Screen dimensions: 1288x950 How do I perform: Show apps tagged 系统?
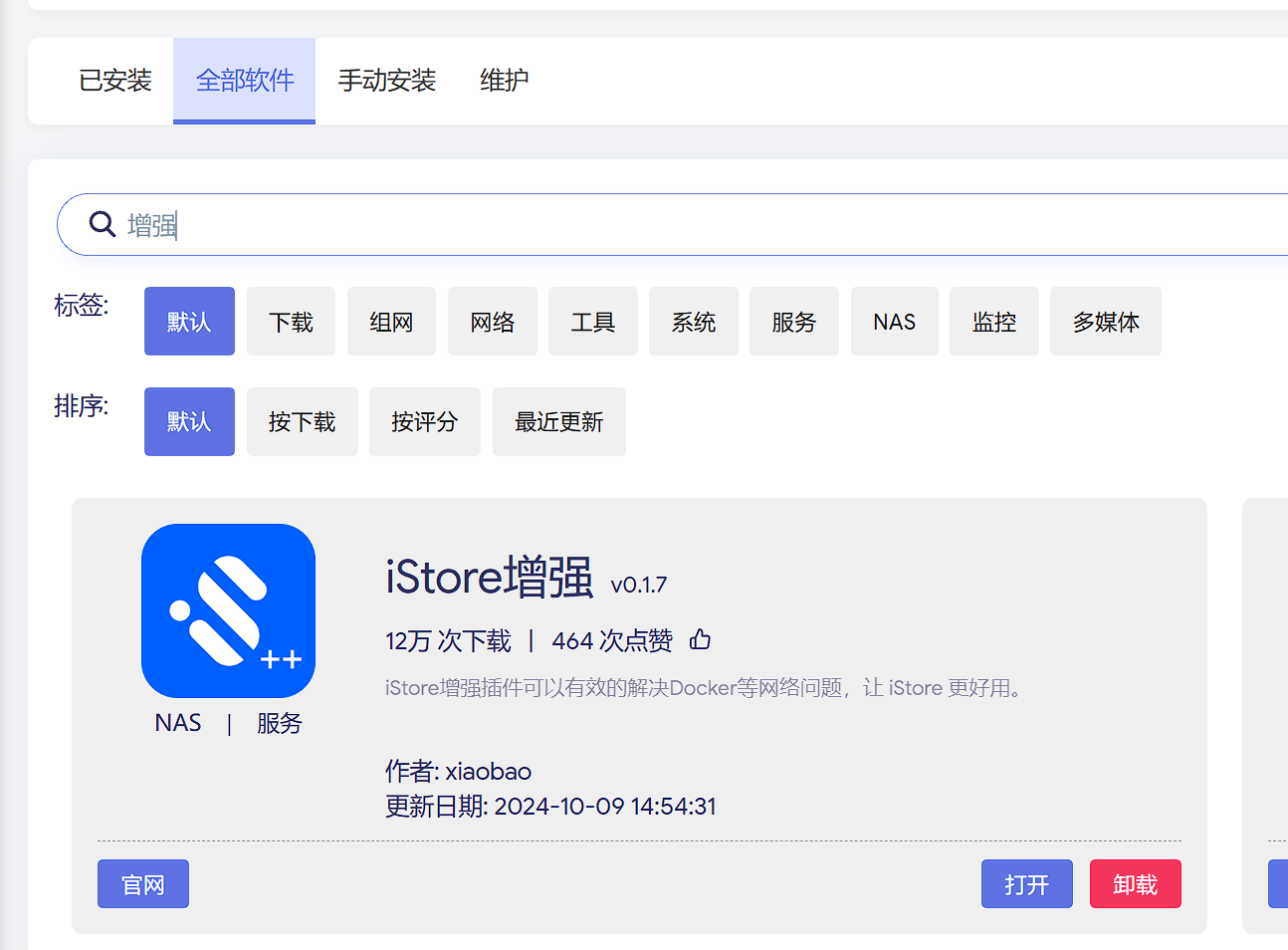pyautogui.click(x=693, y=322)
